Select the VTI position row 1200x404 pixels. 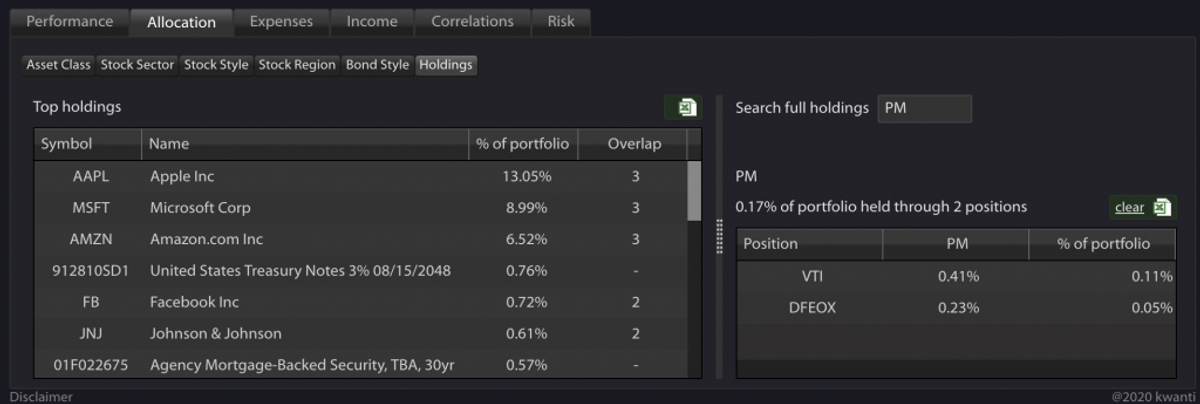coord(957,276)
